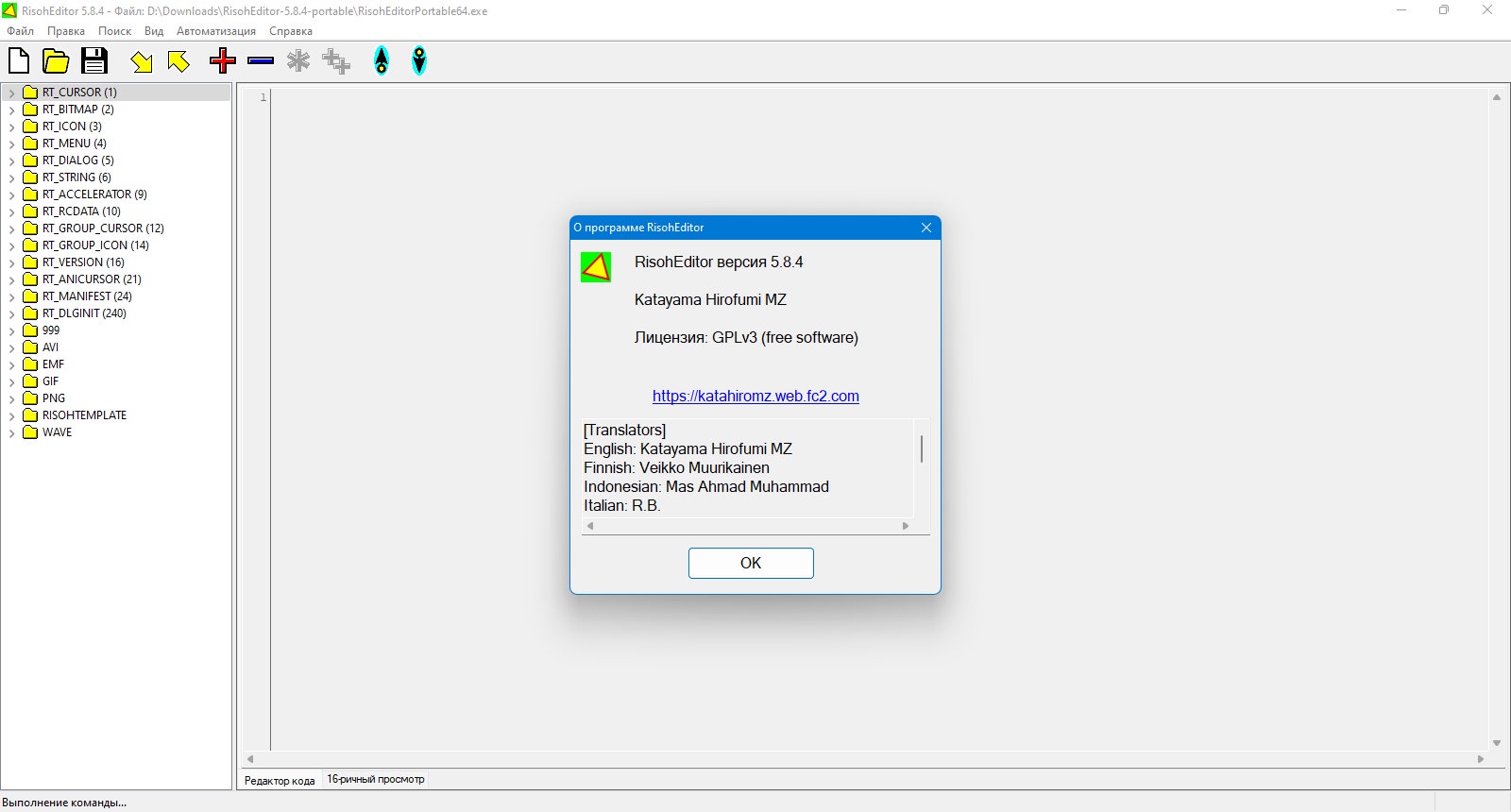The width and height of the screenshot is (1511, 812).
Task: Expand the GIF tree node
Action: tap(11, 381)
